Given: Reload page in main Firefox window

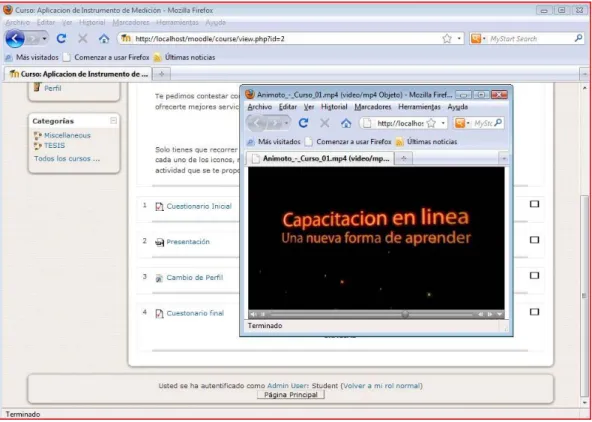Looking at the screenshot, I should click(x=61, y=39).
